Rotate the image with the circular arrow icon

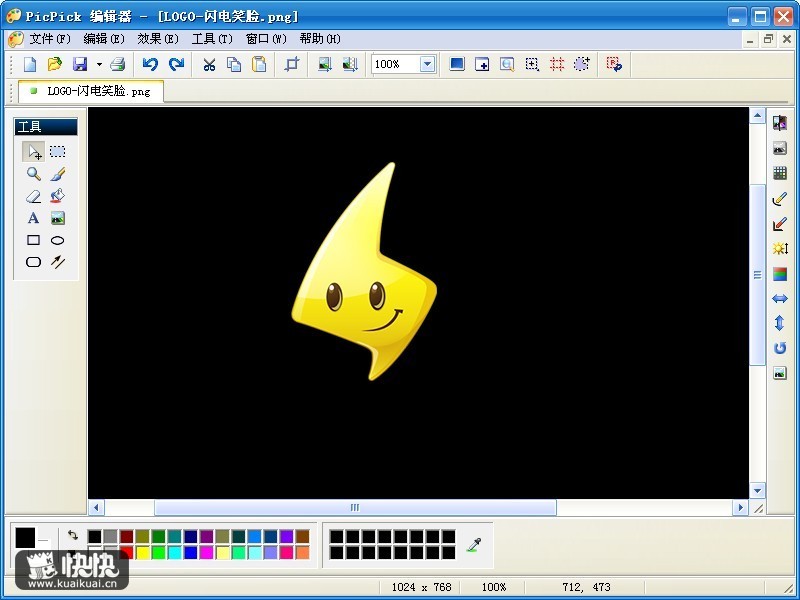pyautogui.click(x=780, y=348)
